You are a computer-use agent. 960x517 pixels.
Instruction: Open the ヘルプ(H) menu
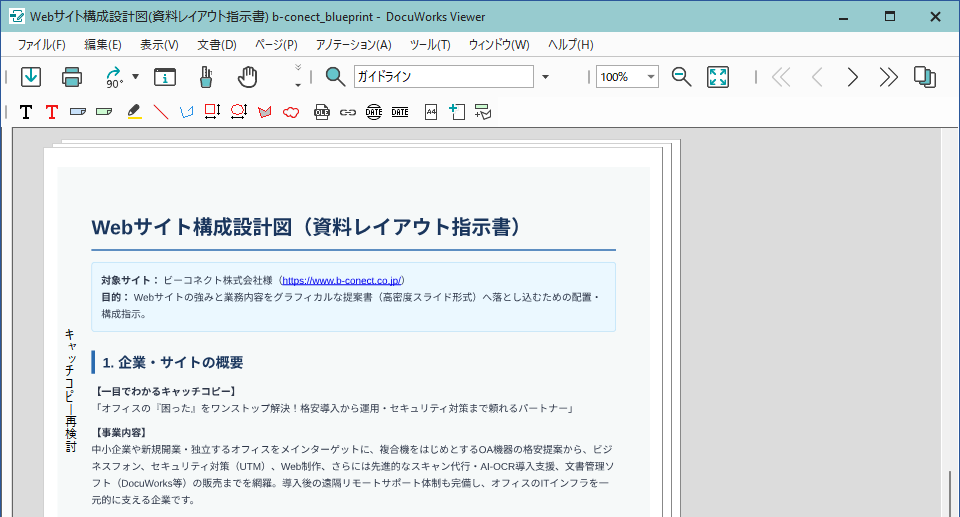(x=571, y=45)
